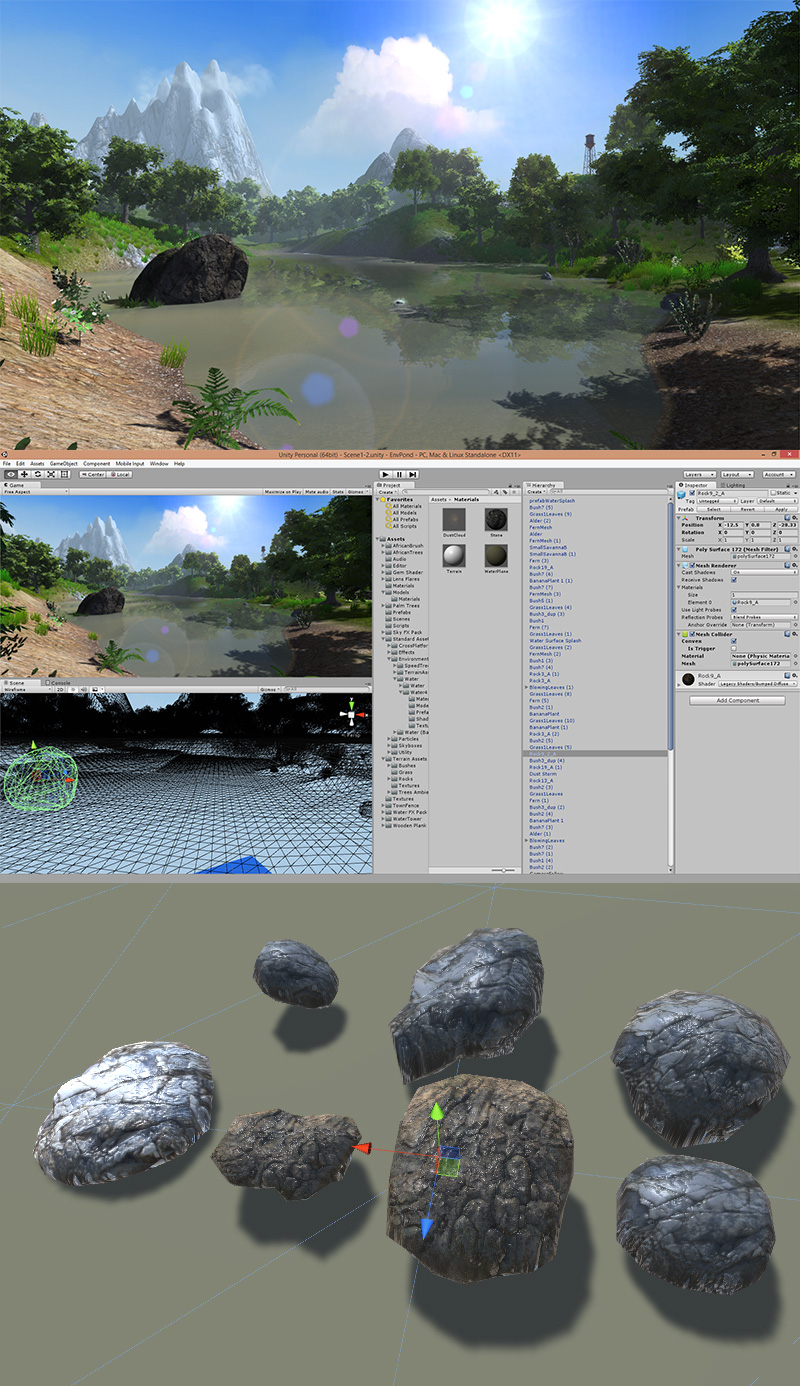800x1386 pixels.
Task: Switch to the Console tab
Action: [60, 683]
